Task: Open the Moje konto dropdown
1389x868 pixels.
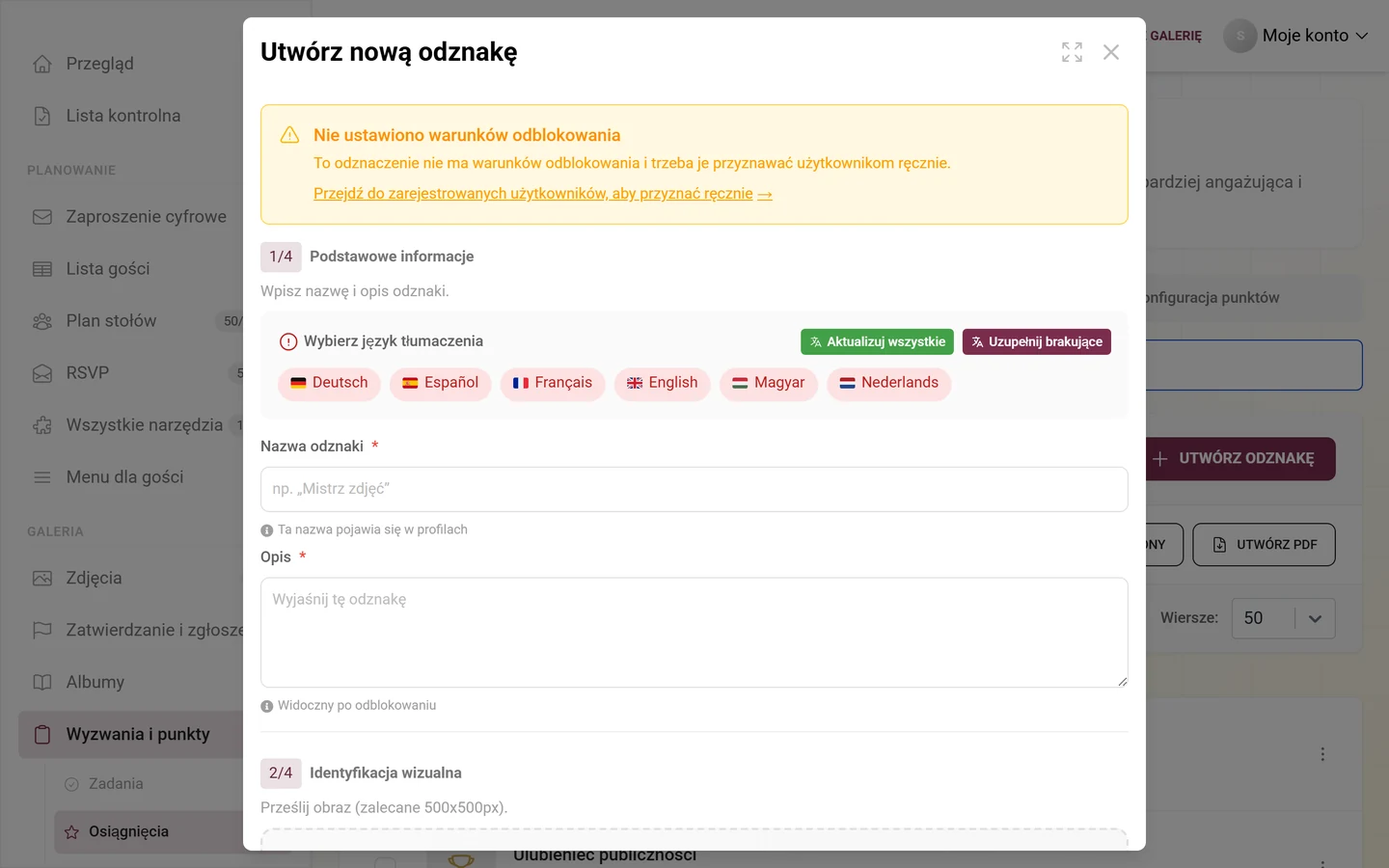Action: click(x=1296, y=36)
